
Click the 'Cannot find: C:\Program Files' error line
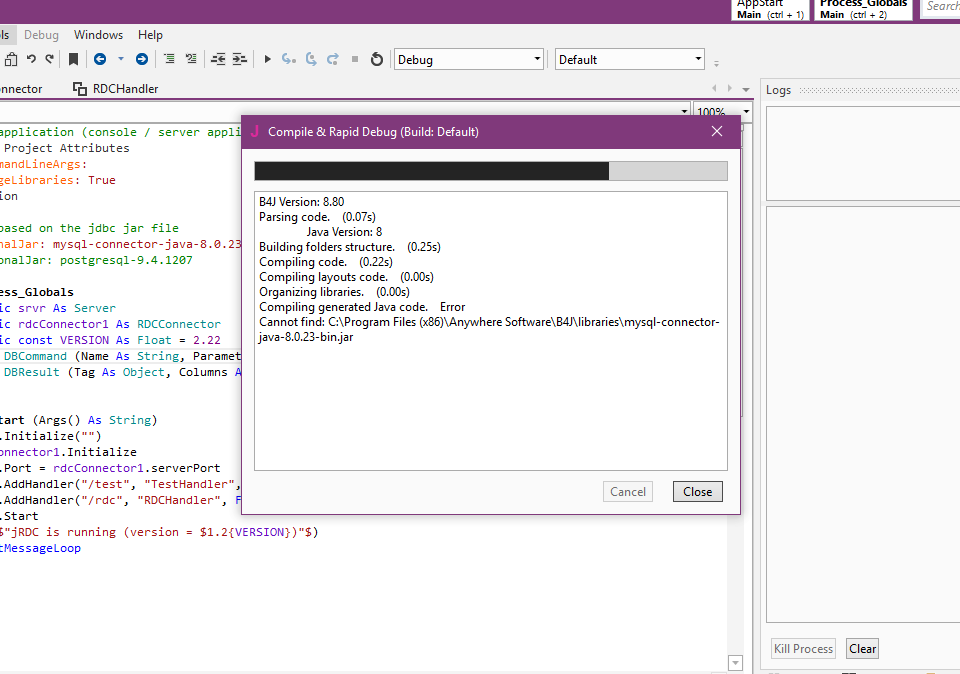(489, 329)
